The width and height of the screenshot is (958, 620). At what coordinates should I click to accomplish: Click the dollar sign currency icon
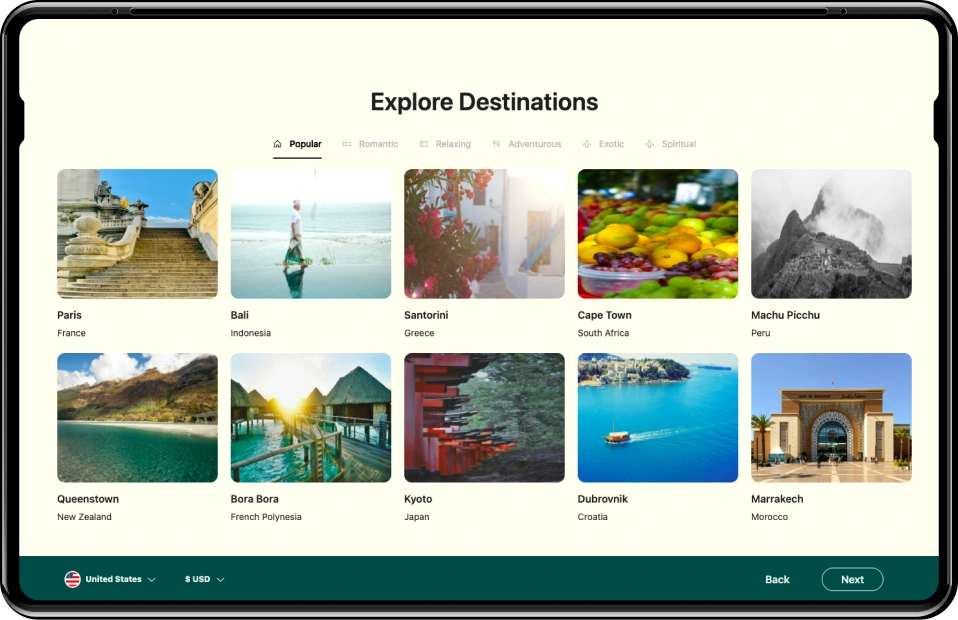188,578
